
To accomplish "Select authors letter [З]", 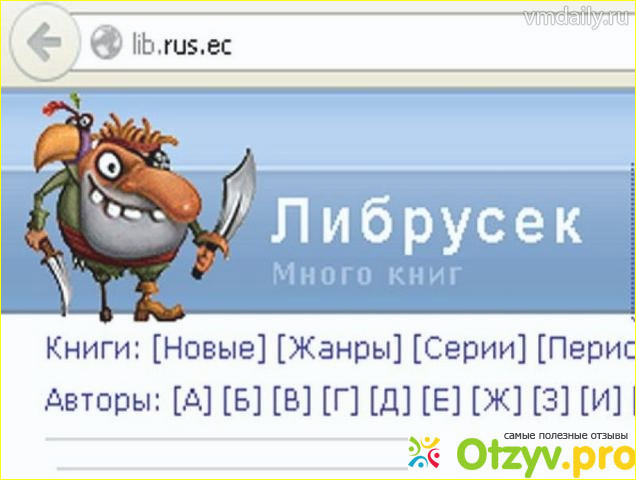I will 551,401.
